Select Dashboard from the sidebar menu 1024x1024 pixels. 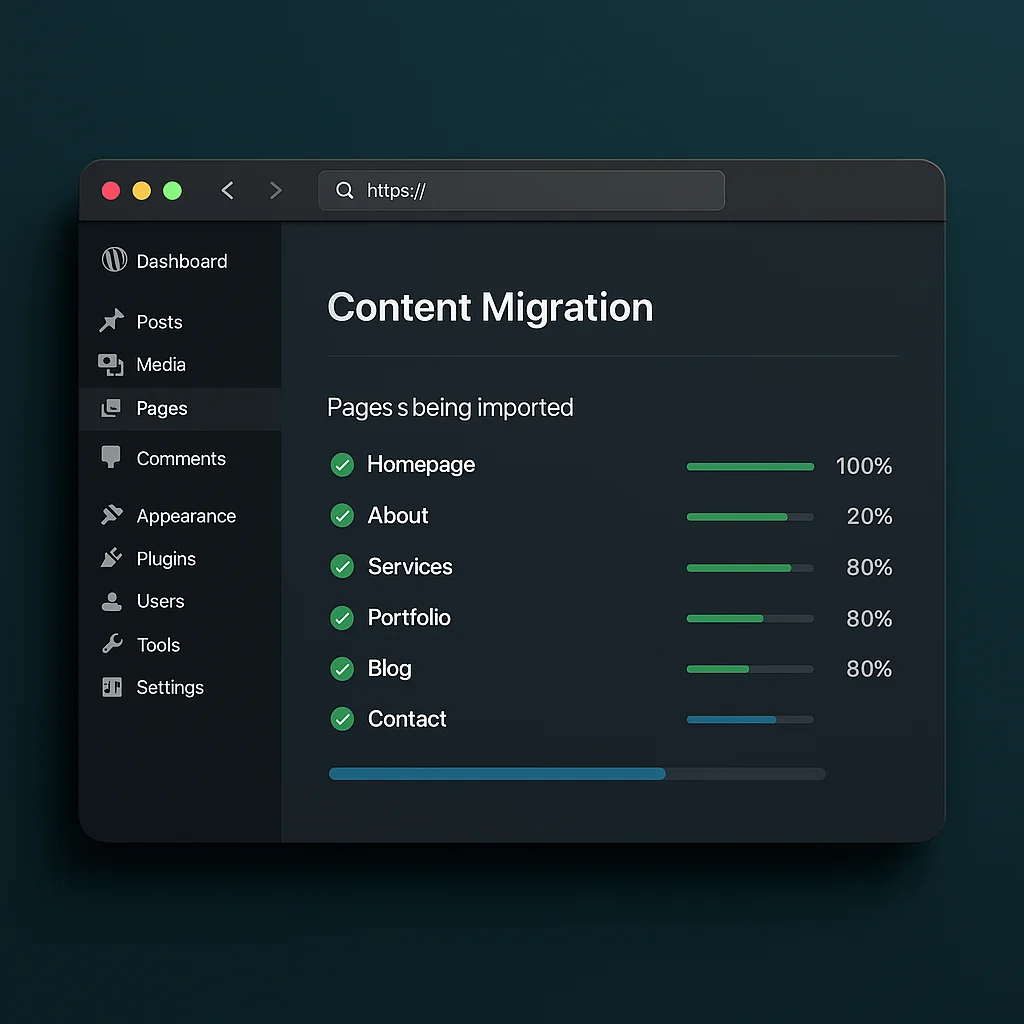(x=181, y=260)
